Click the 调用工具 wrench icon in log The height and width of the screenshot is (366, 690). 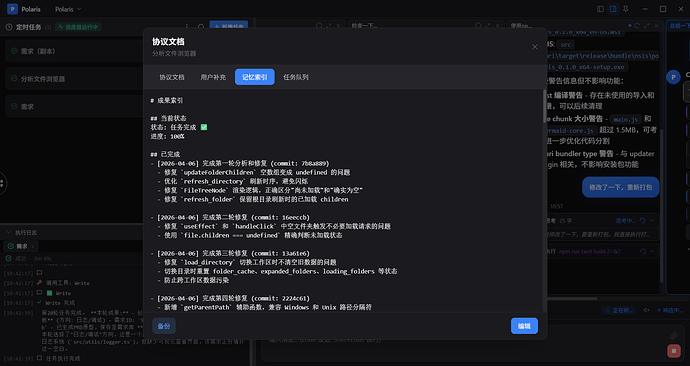(x=39, y=283)
